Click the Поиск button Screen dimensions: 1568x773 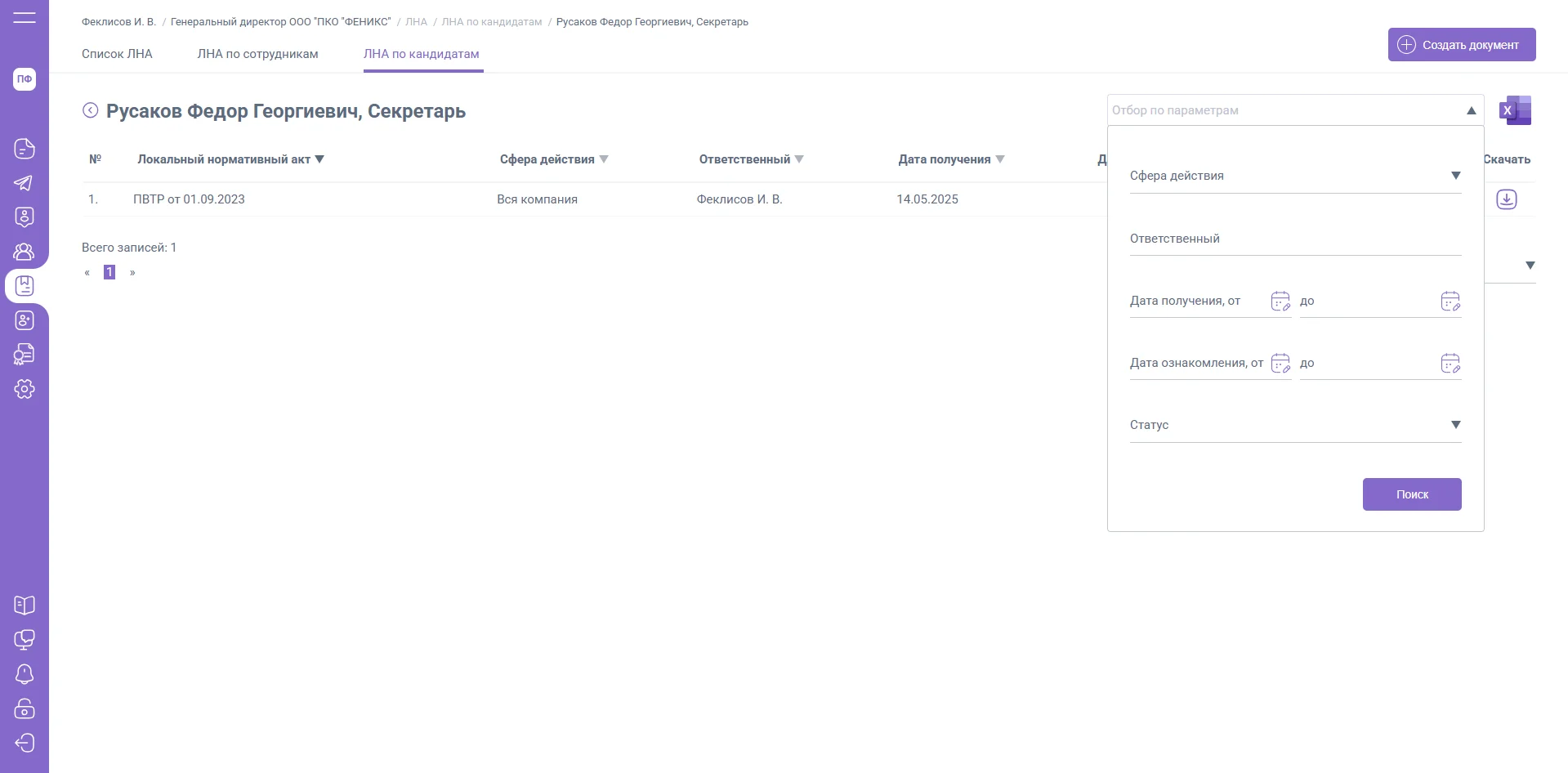pos(1411,494)
